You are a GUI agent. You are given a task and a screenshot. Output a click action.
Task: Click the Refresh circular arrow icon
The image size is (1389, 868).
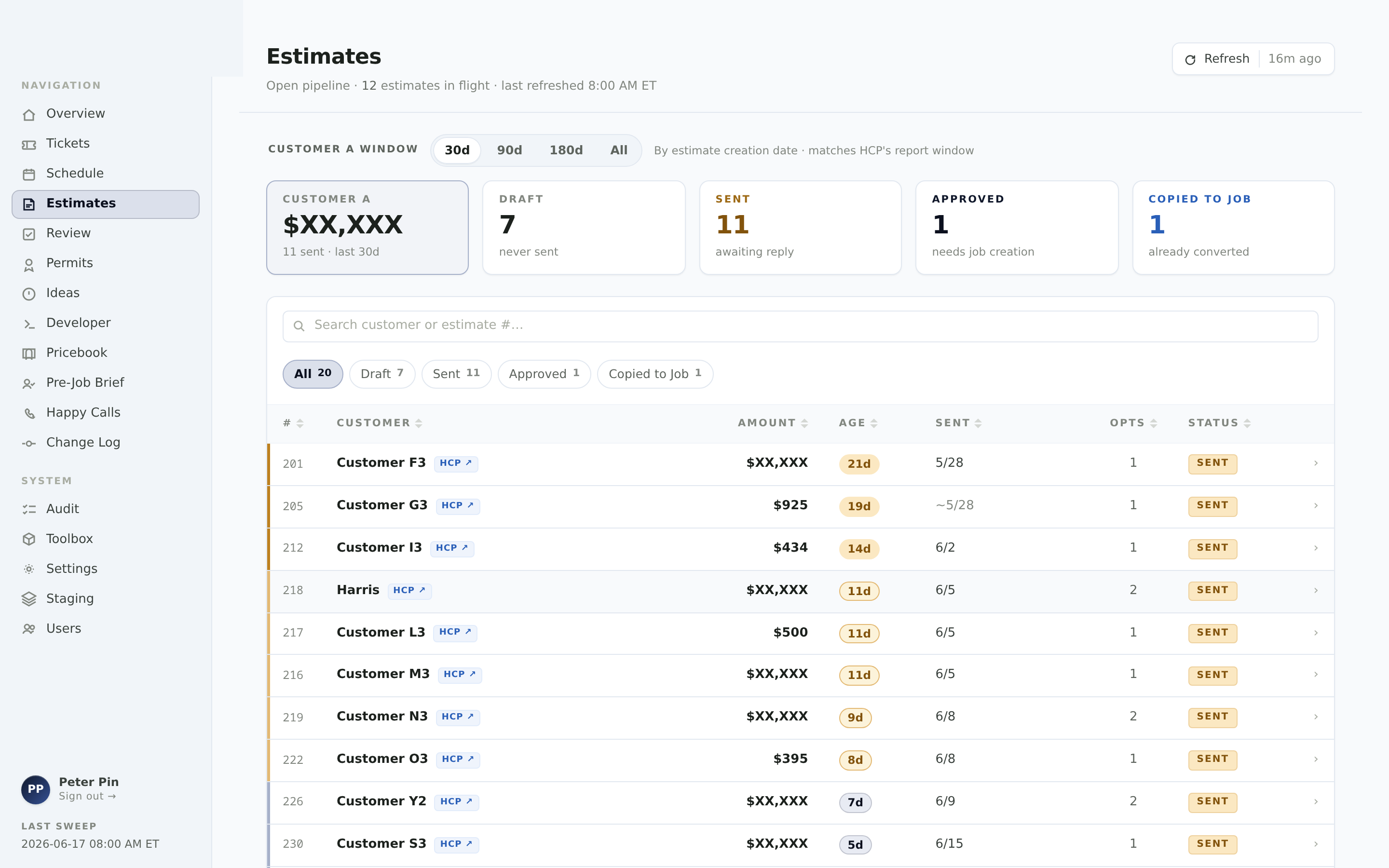(1190, 60)
